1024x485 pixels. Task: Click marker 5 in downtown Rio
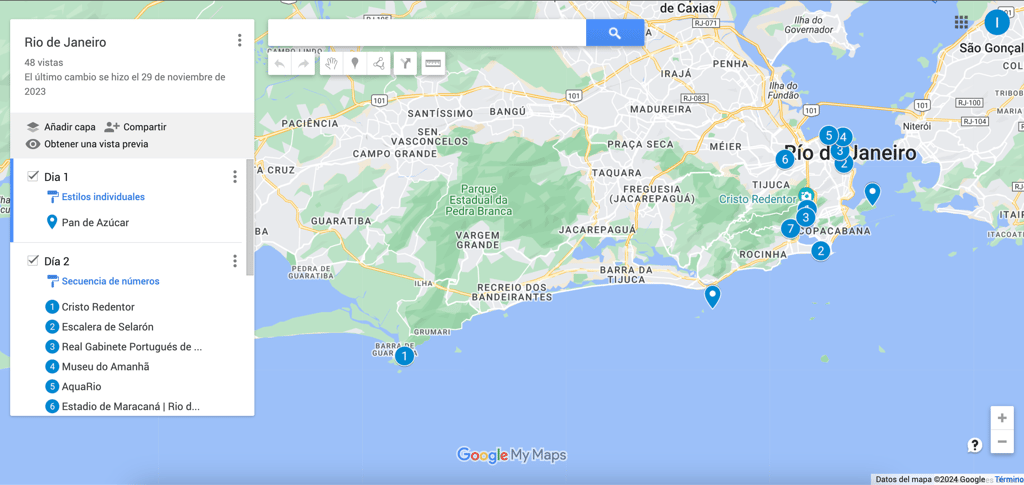click(828, 136)
